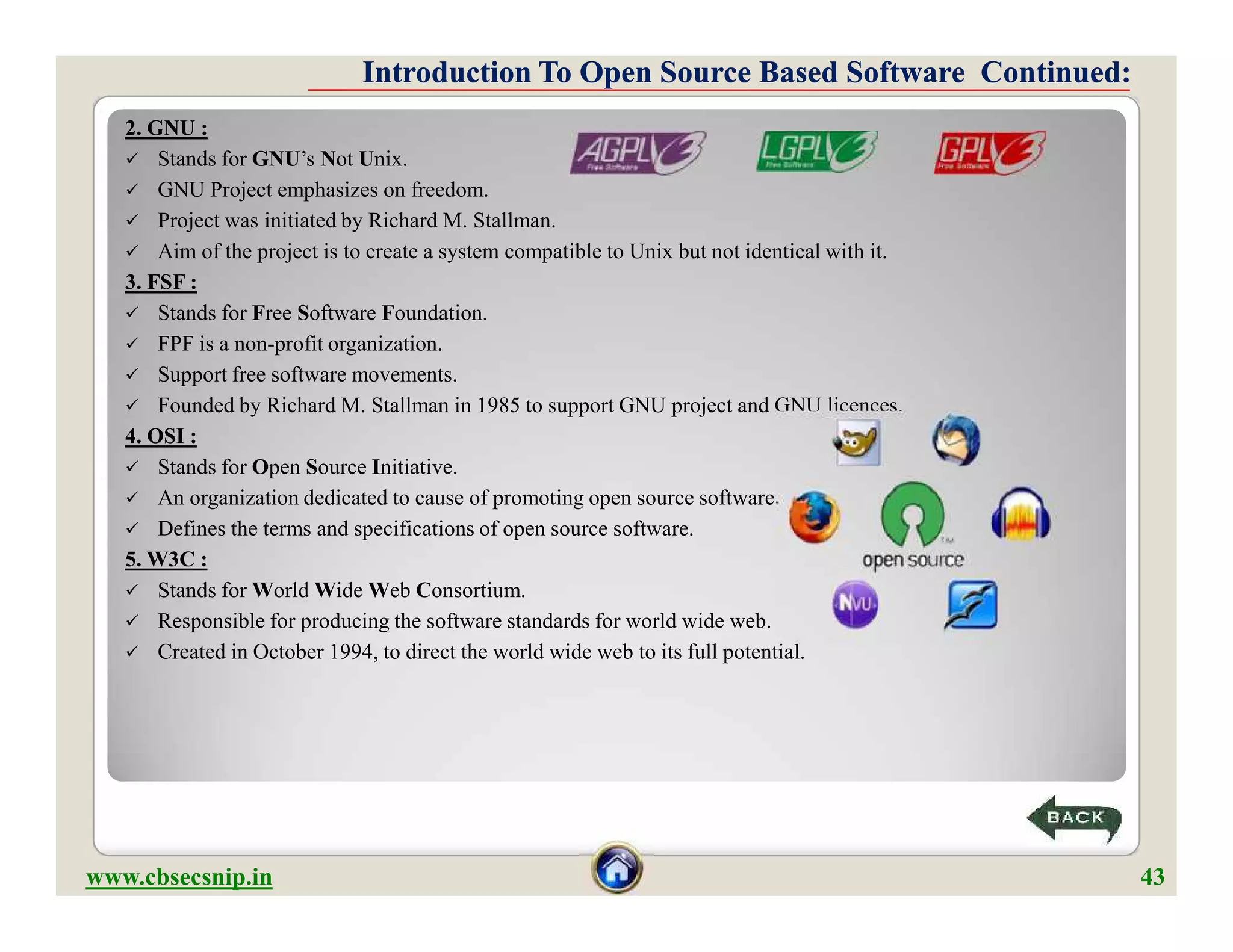Open the www.cbsecsnip.in link
Image resolution: width=1233 pixels, height=952 pixels.
coord(179,877)
